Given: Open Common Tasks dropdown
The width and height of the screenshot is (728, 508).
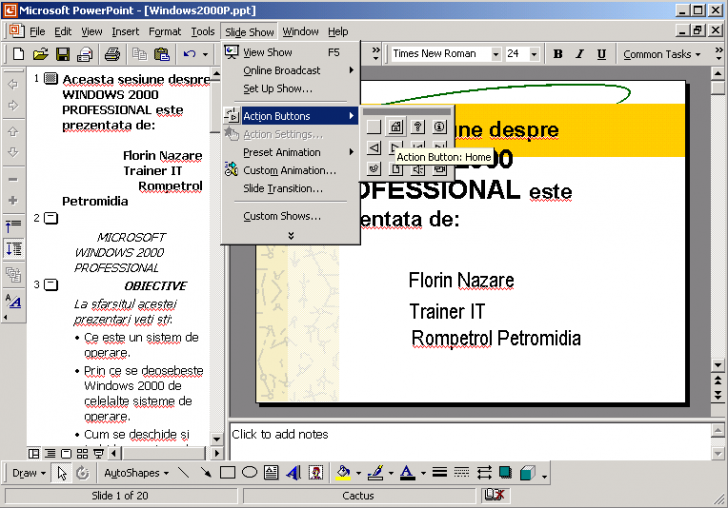Looking at the screenshot, I should pos(662,54).
